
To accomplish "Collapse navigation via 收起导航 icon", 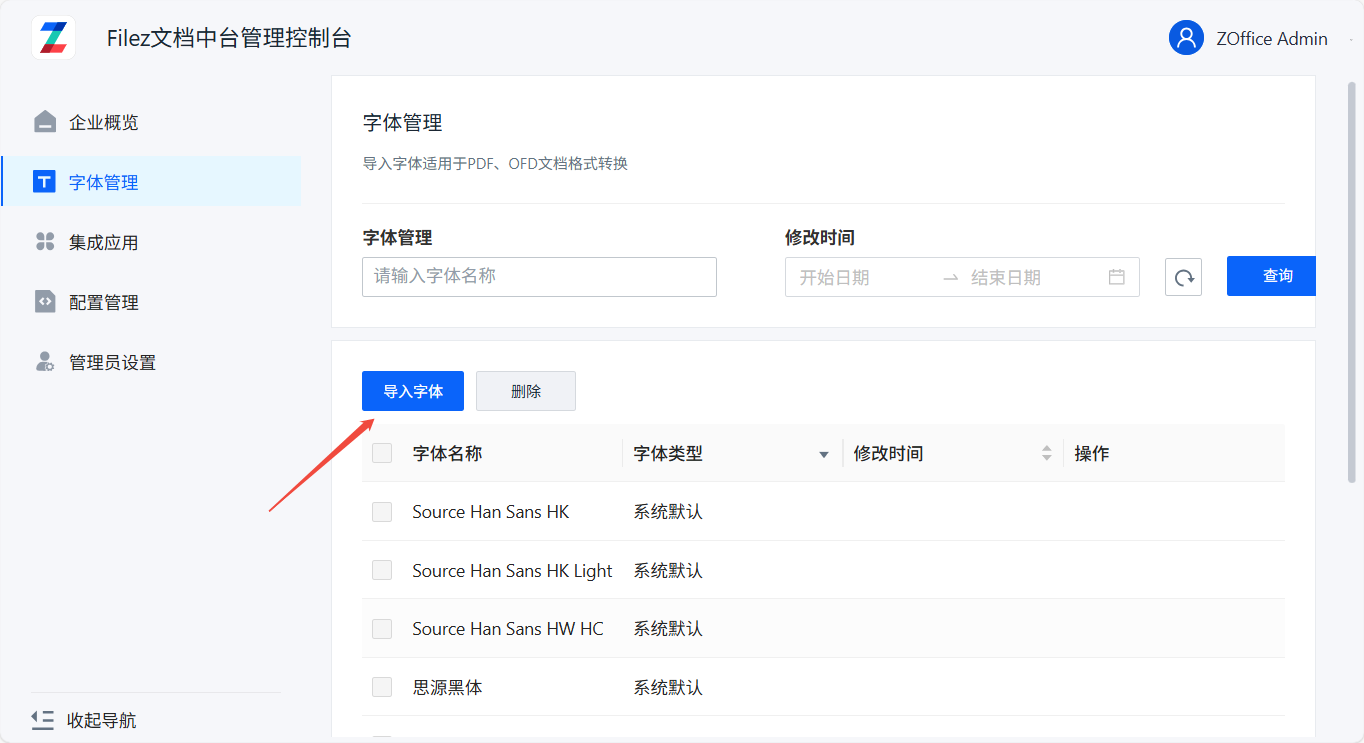I will (42, 720).
